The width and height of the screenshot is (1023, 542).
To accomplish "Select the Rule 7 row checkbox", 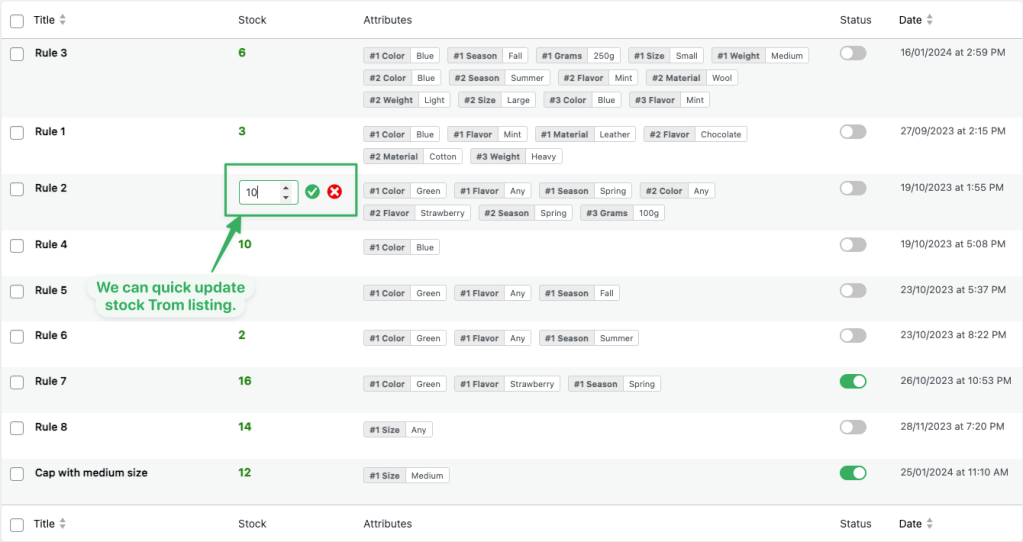I will tap(17, 382).
